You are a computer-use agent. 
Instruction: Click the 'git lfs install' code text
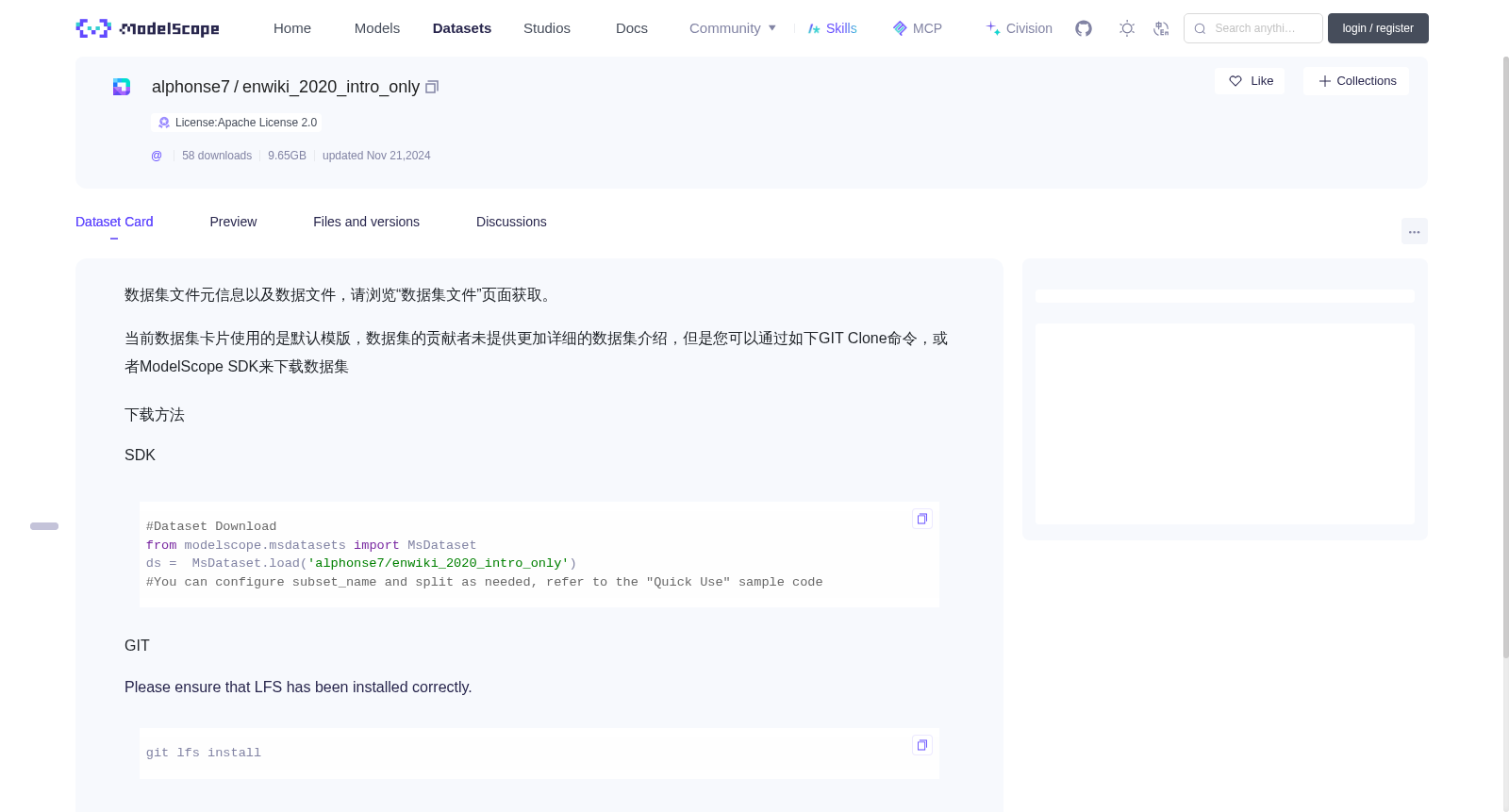204,753
